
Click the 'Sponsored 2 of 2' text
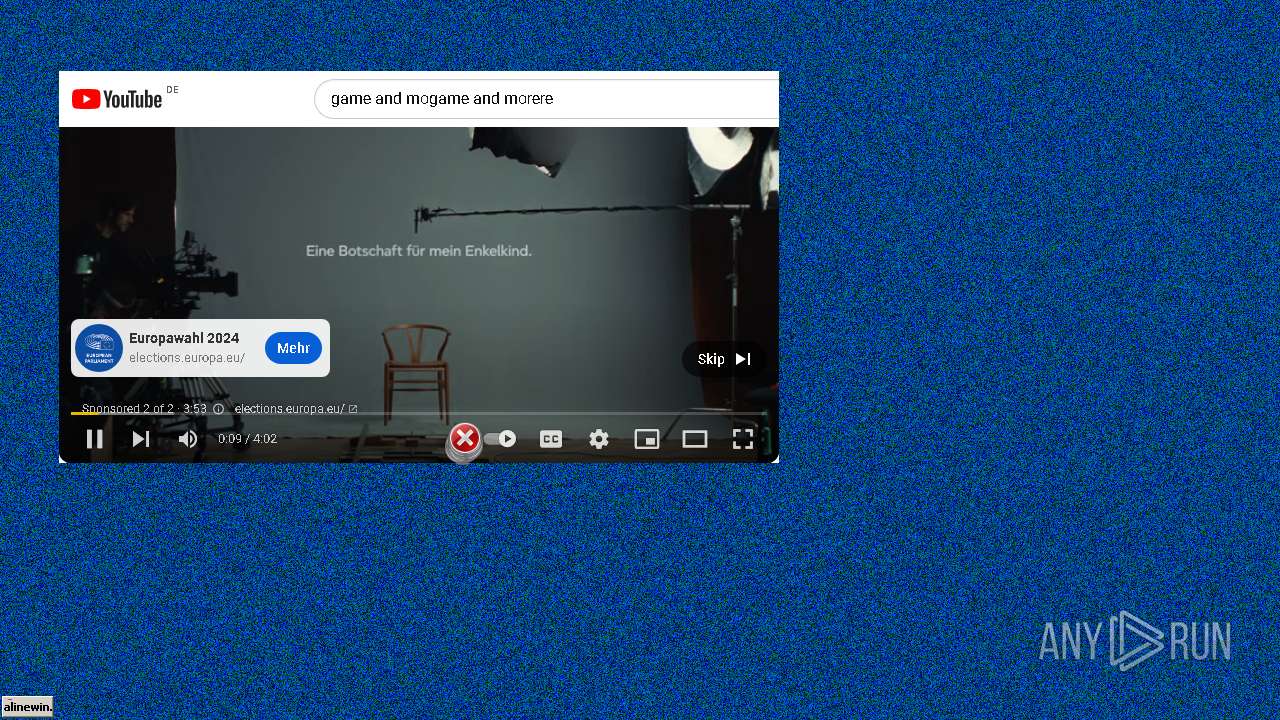click(128, 409)
